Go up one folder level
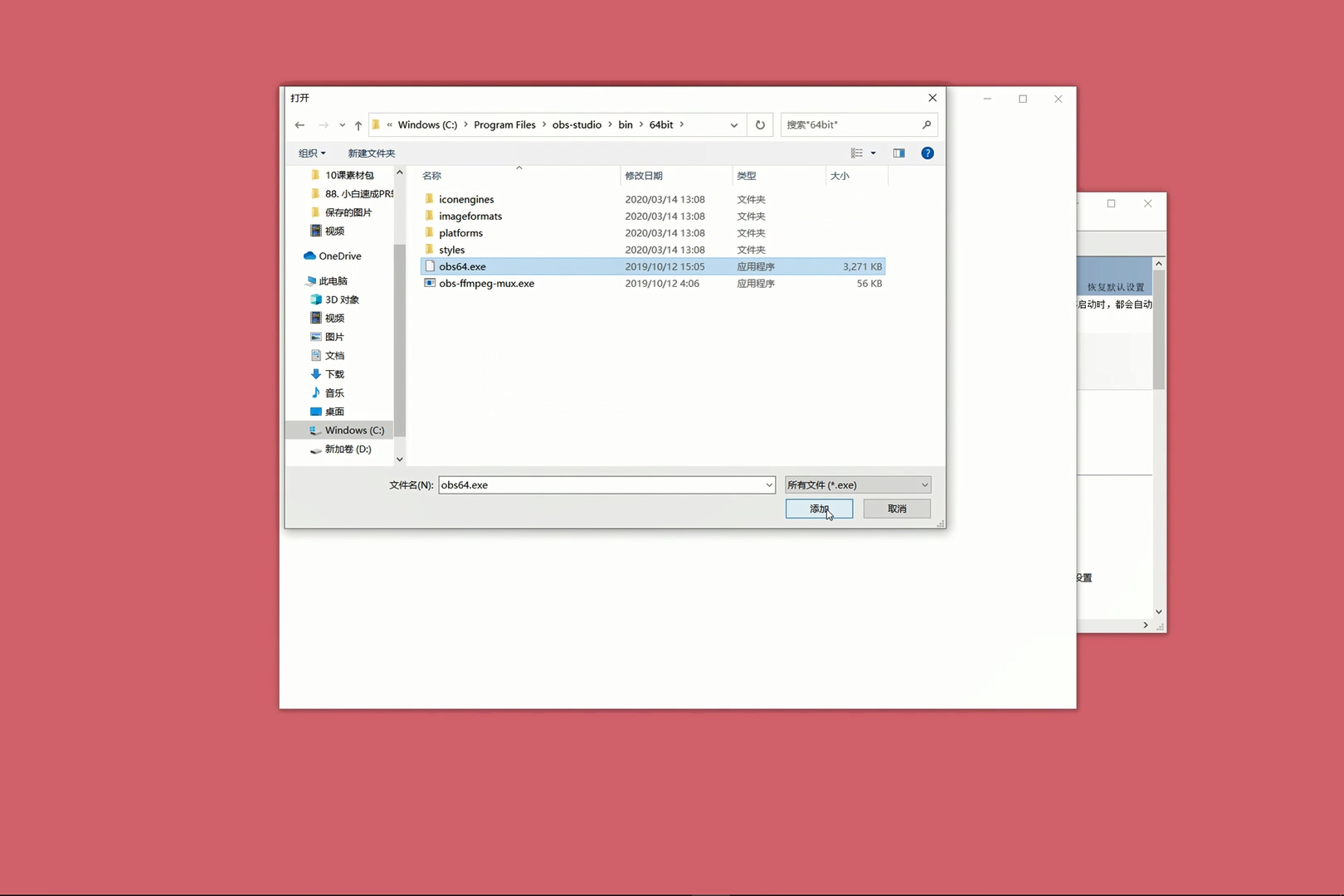The width and height of the screenshot is (1344, 896). click(x=358, y=125)
